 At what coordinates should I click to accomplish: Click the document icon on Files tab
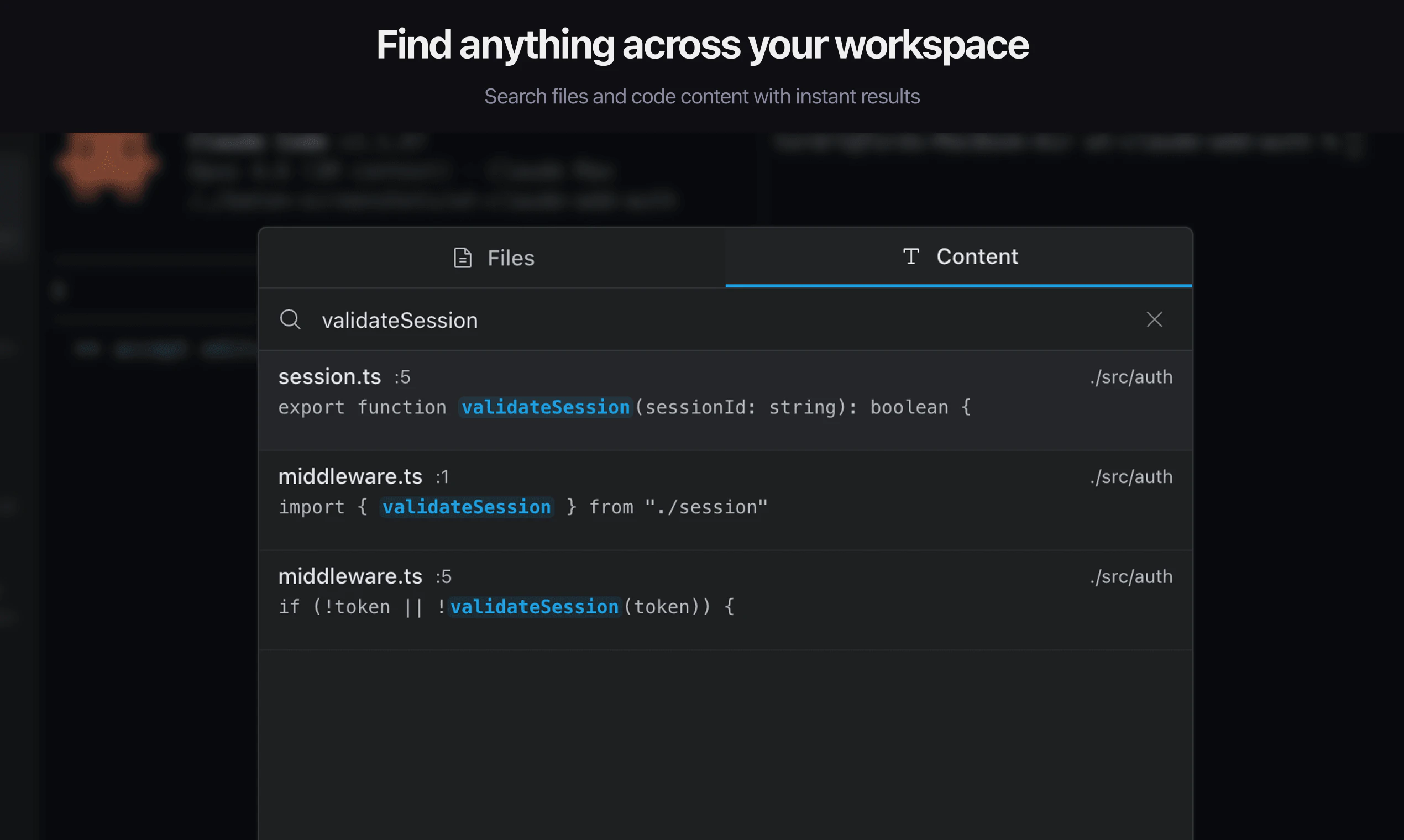463,258
